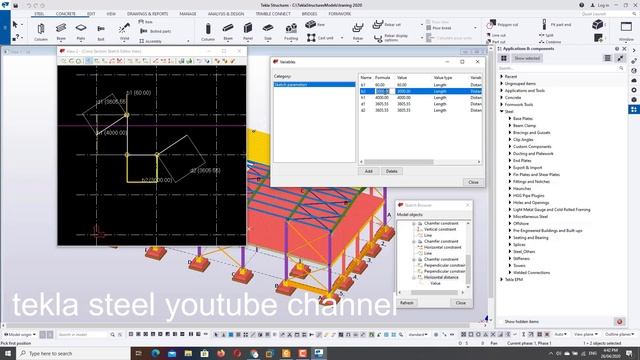Select the Weld tool

[x=124, y=32]
